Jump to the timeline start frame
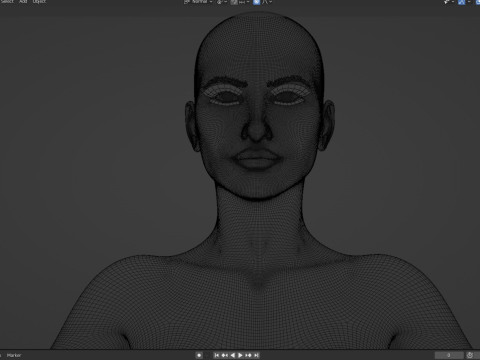 [x=216, y=355]
